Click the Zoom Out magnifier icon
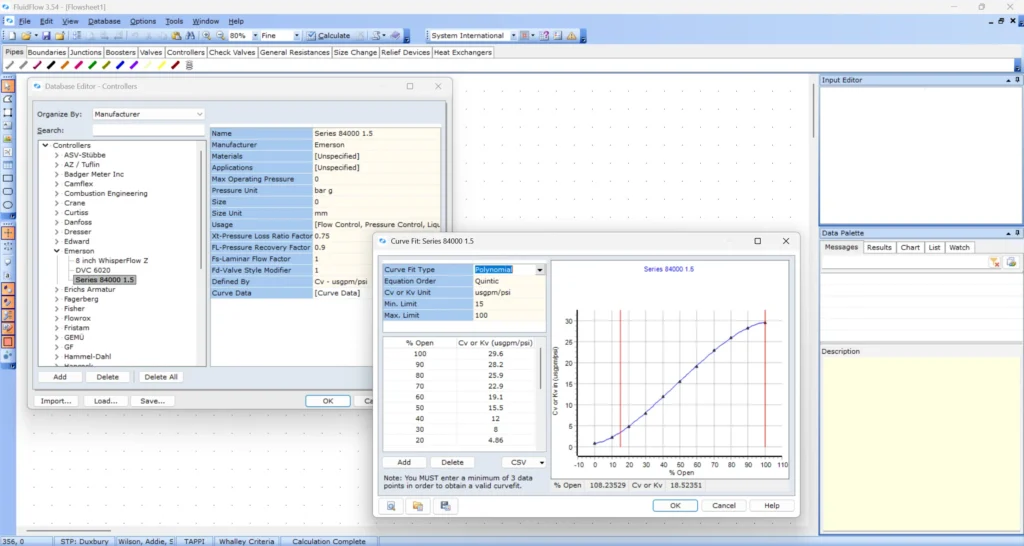 [x=220, y=36]
